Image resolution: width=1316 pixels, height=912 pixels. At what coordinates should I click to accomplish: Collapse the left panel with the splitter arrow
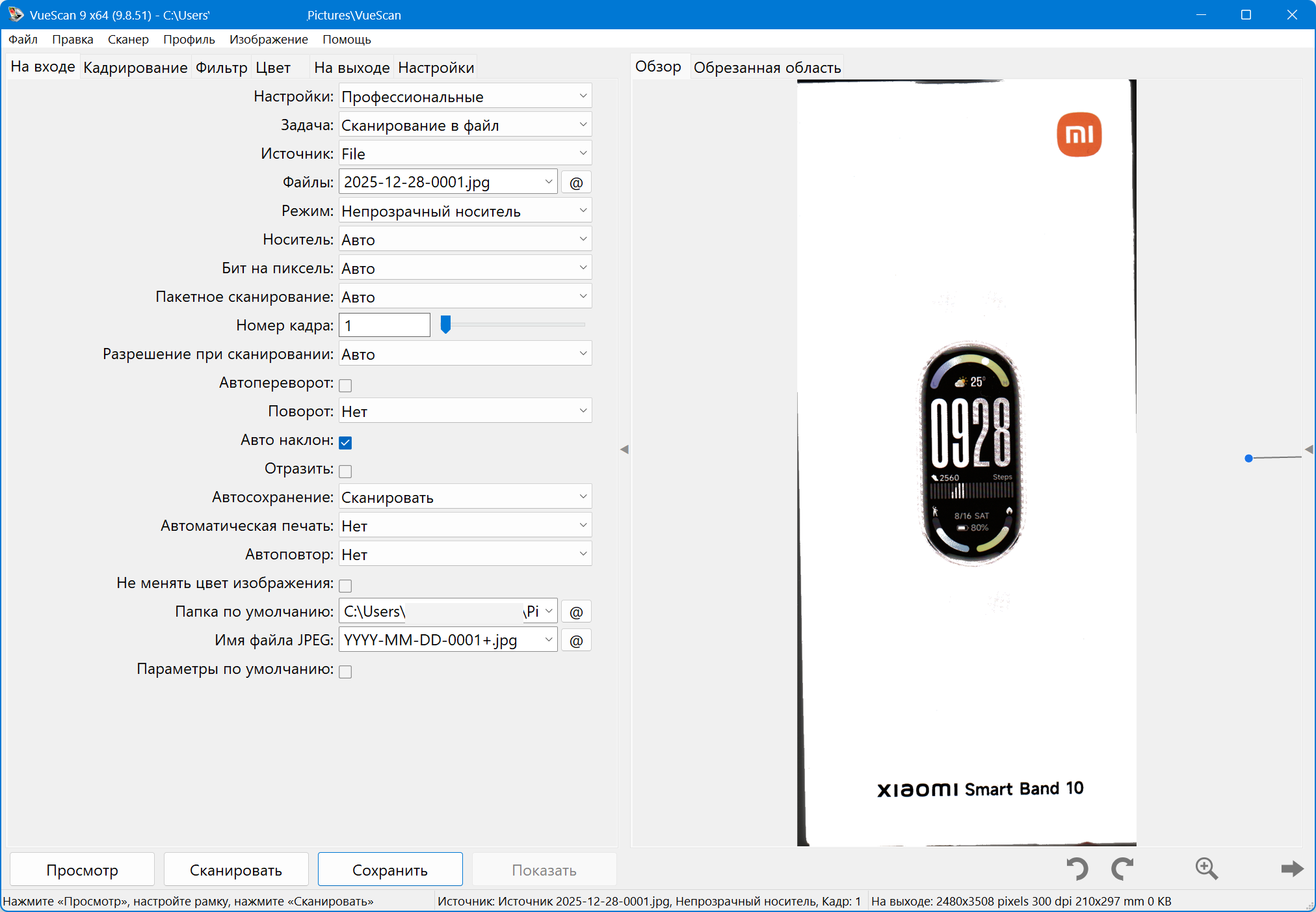pyautogui.click(x=624, y=449)
